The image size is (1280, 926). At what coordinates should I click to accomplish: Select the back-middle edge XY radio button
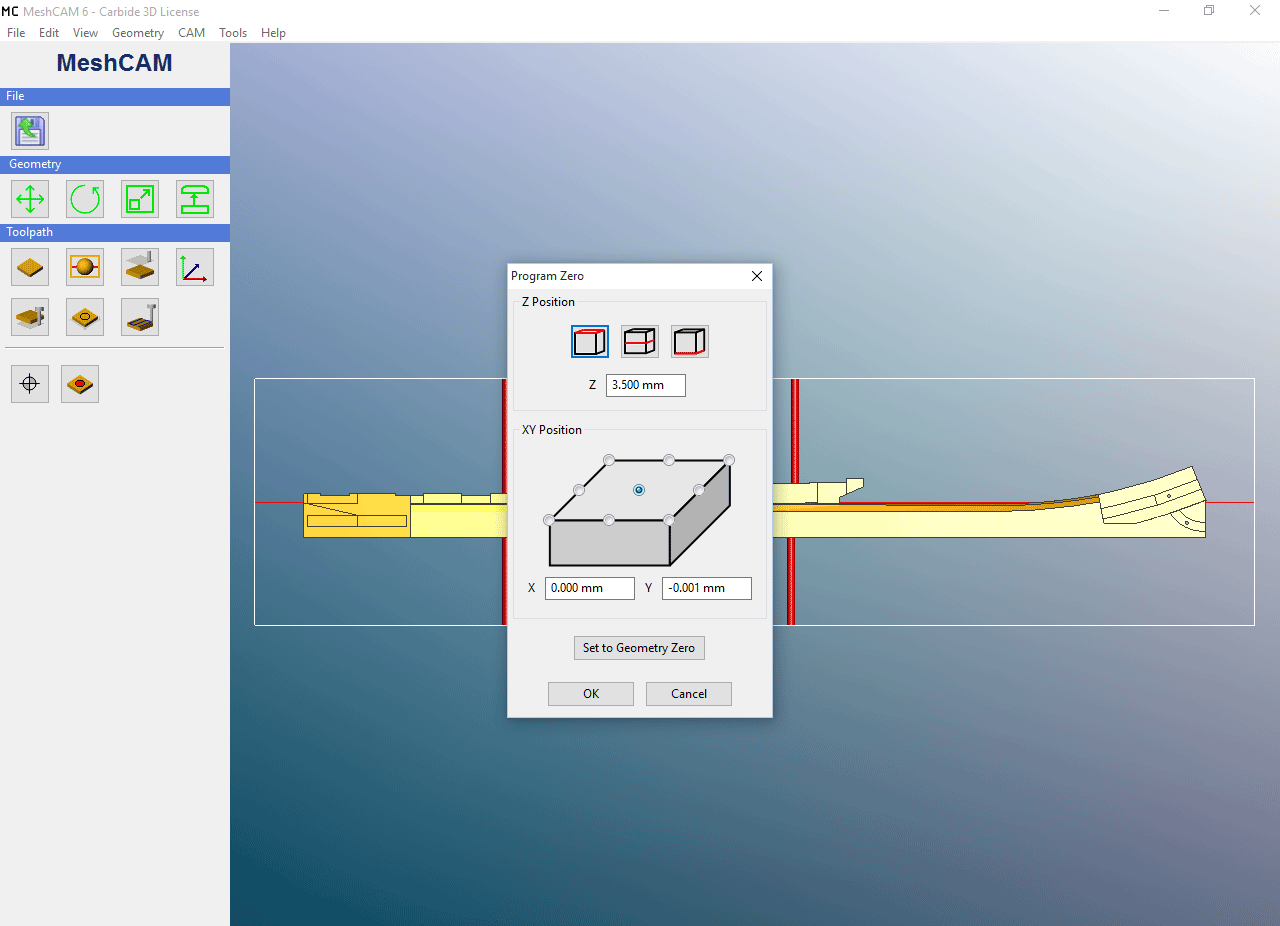point(669,460)
